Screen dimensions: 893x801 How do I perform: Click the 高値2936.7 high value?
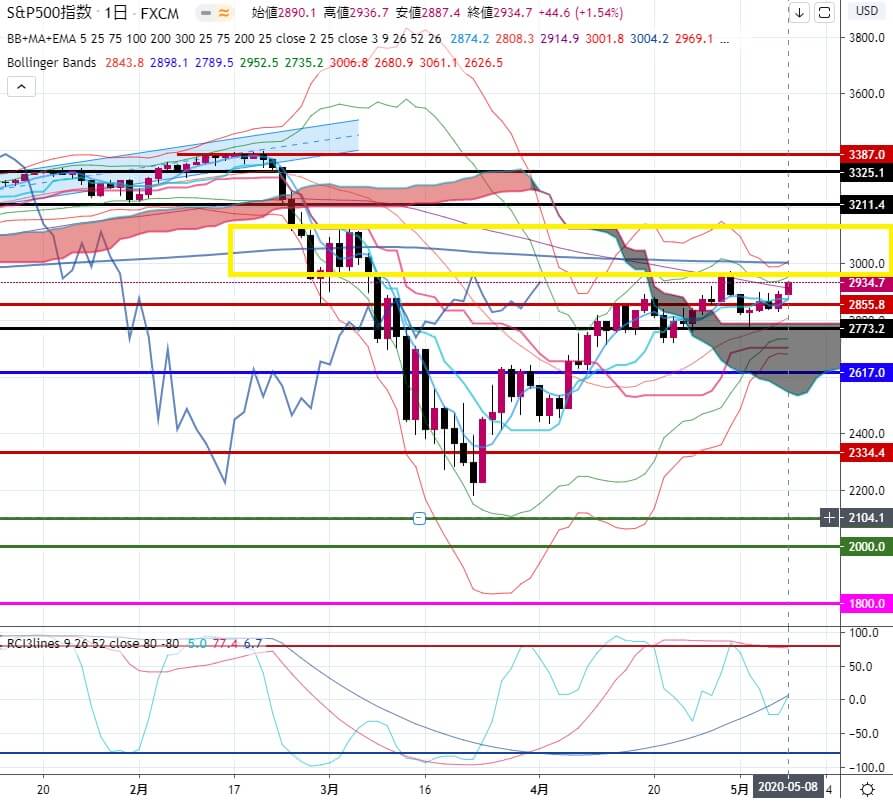pyautogui.click(x=356, y=13)
